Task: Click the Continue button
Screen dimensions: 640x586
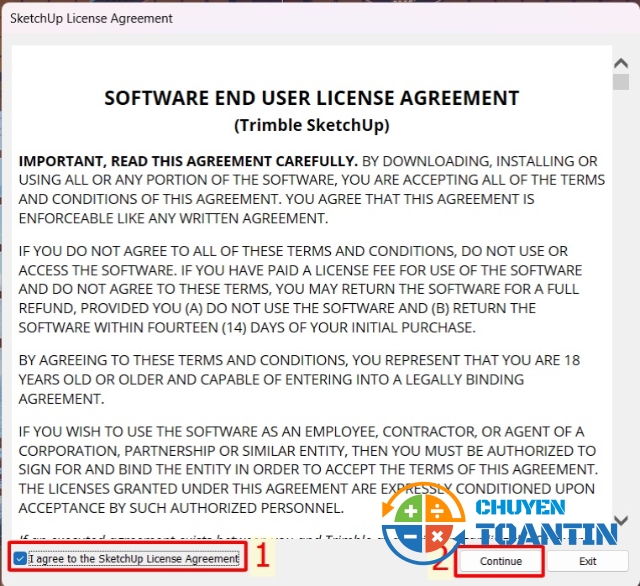Action: coord(501,562)
